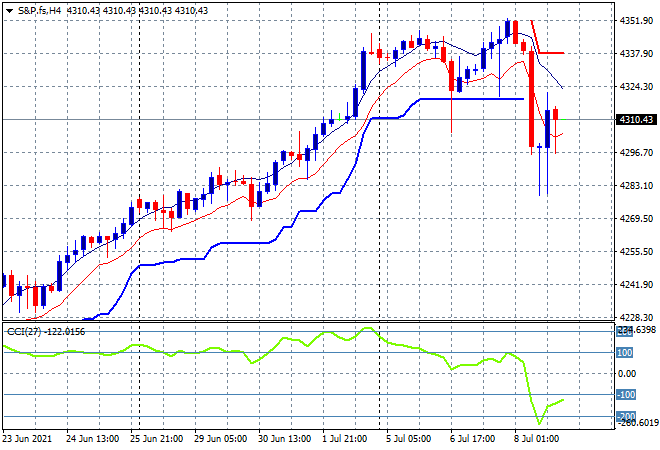Click the 24 Jun 13:00 time label
Screen dimensions: 660x450
click(x=93, y=439)
